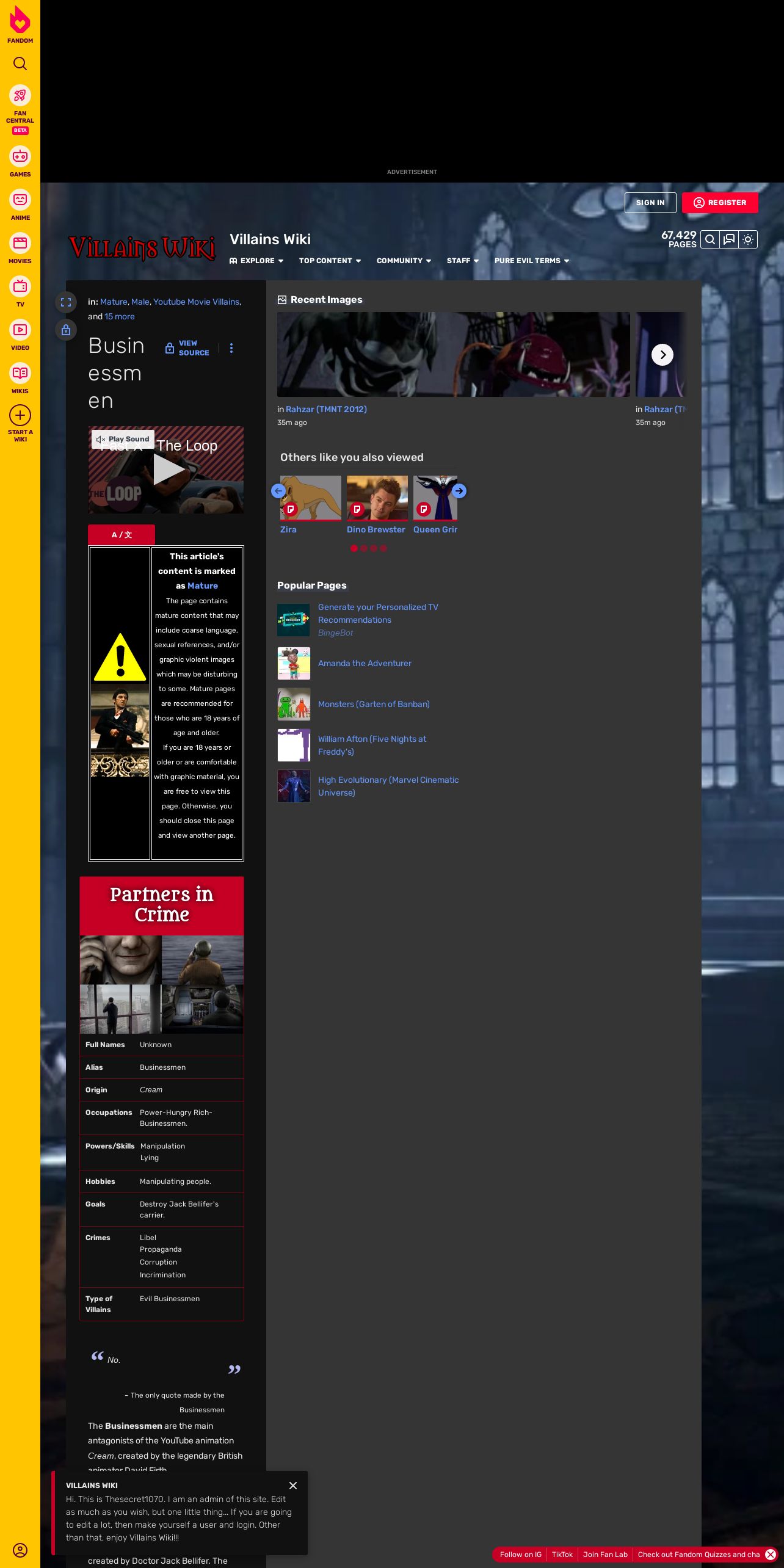Viewport: 784px width, 1568px height.
Task: Open the Fandom home logo
Action: click(20, 24)
